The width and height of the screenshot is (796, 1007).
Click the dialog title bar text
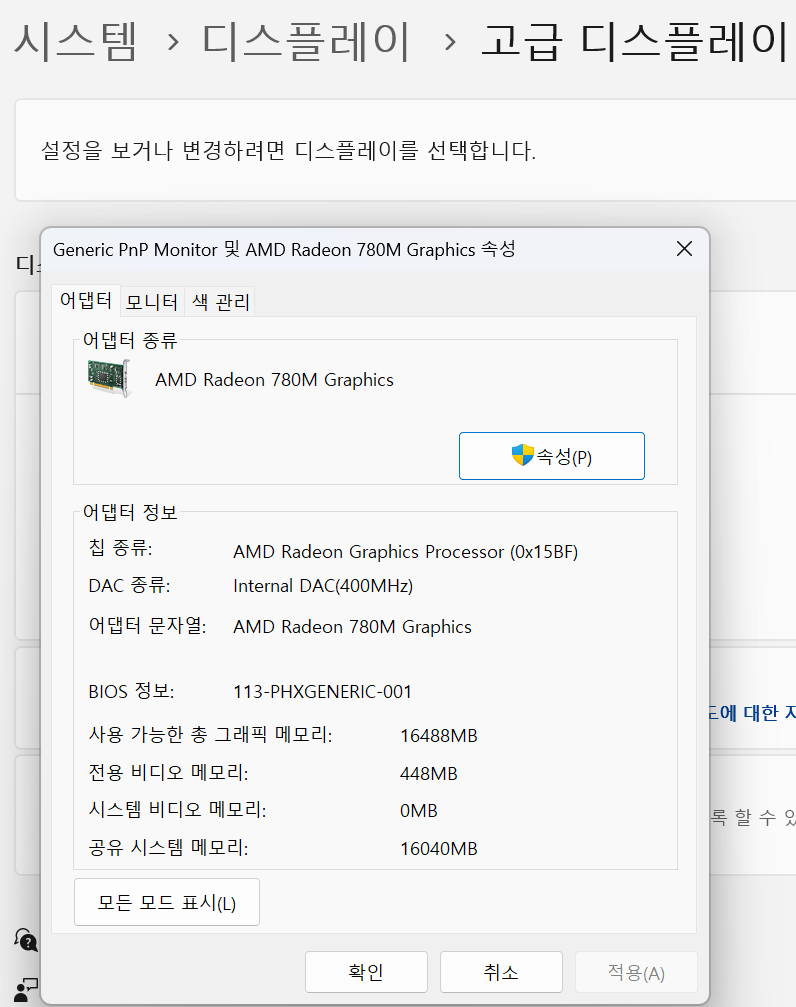[x=284, y=249]
